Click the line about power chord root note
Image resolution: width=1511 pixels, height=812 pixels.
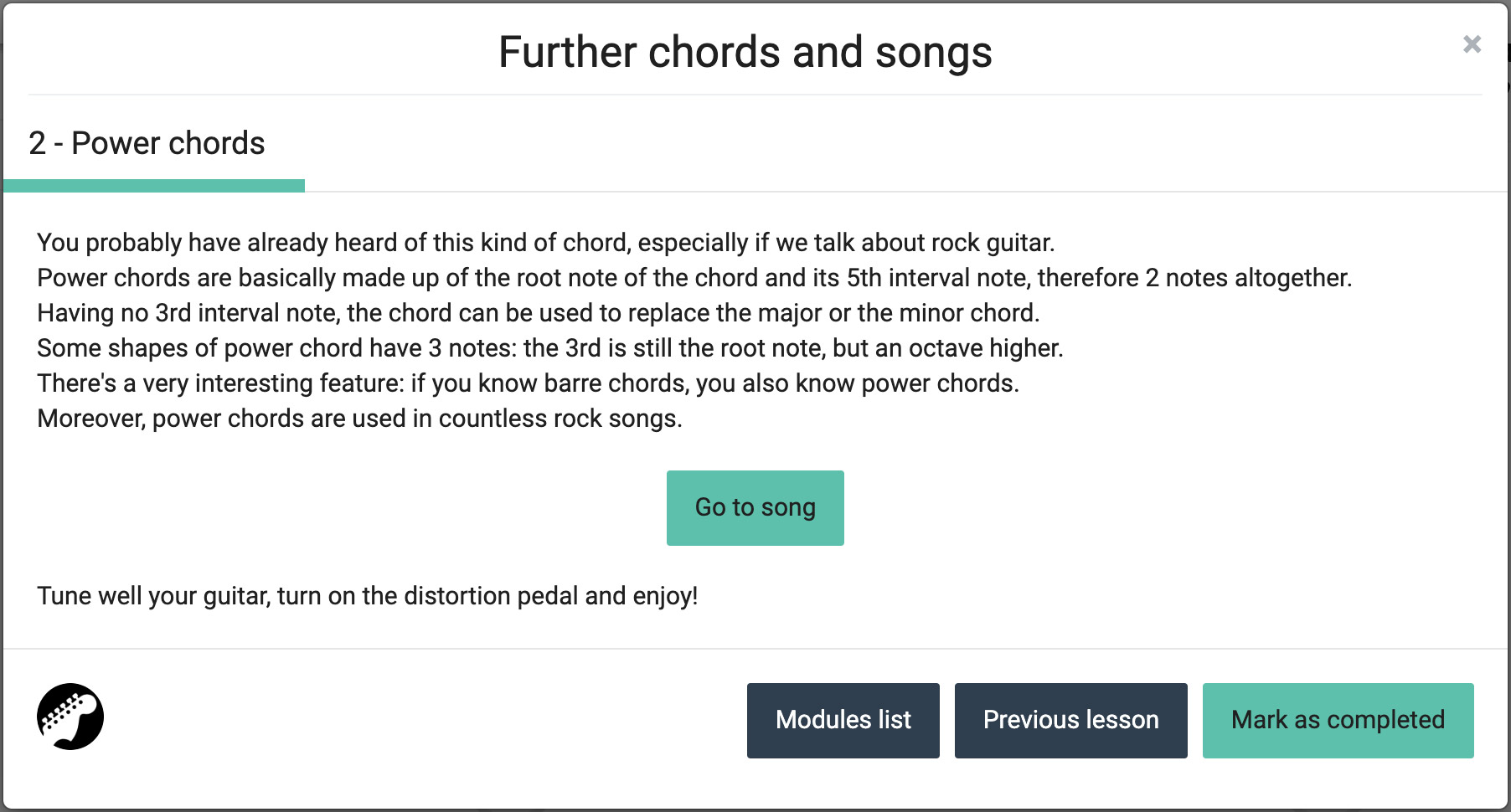tap(611, 277)
